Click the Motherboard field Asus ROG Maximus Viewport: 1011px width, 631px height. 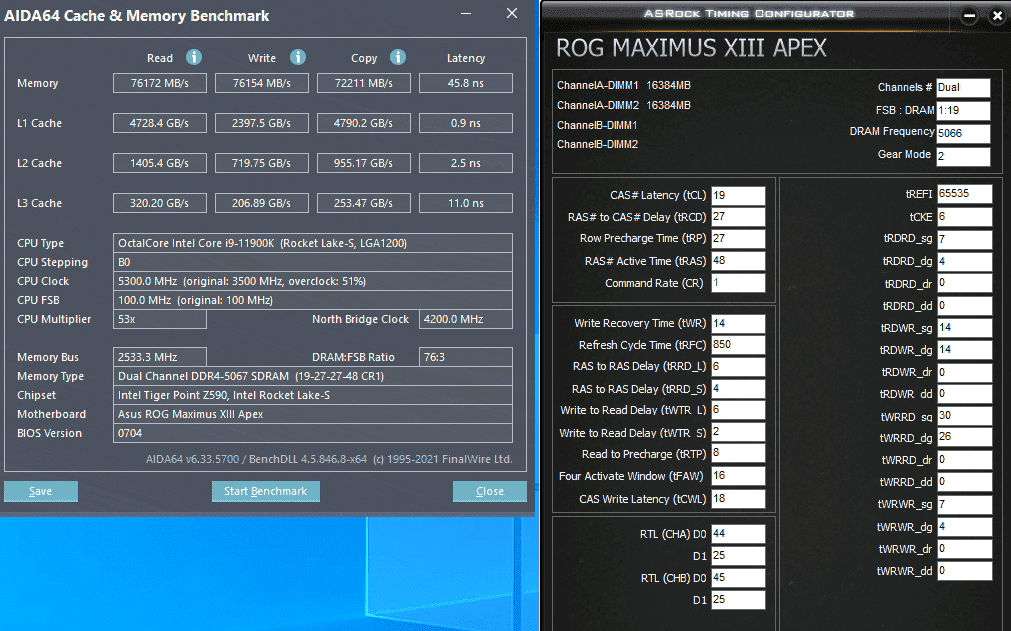[x=313, y=414]
